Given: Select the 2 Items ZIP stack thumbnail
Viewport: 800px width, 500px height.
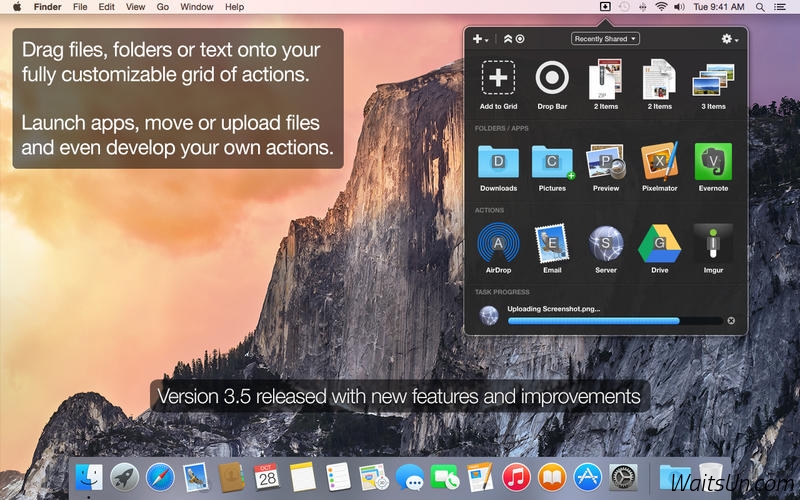Looking at the screenshot, I should click(x=606, y=79).
